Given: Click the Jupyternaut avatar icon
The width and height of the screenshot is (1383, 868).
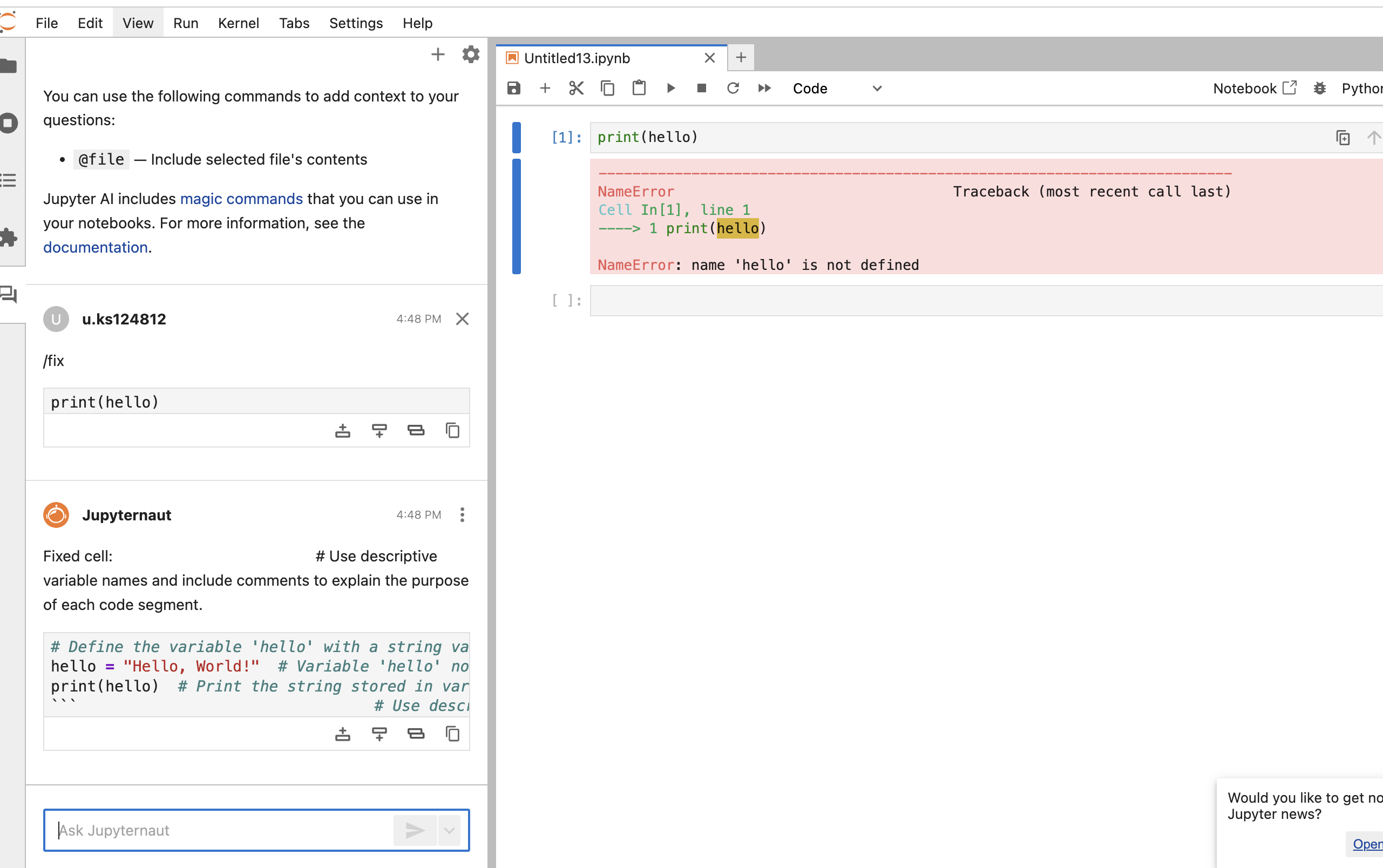Looking at the screenshot, I should pyautogui.click(x=56, y=515).
